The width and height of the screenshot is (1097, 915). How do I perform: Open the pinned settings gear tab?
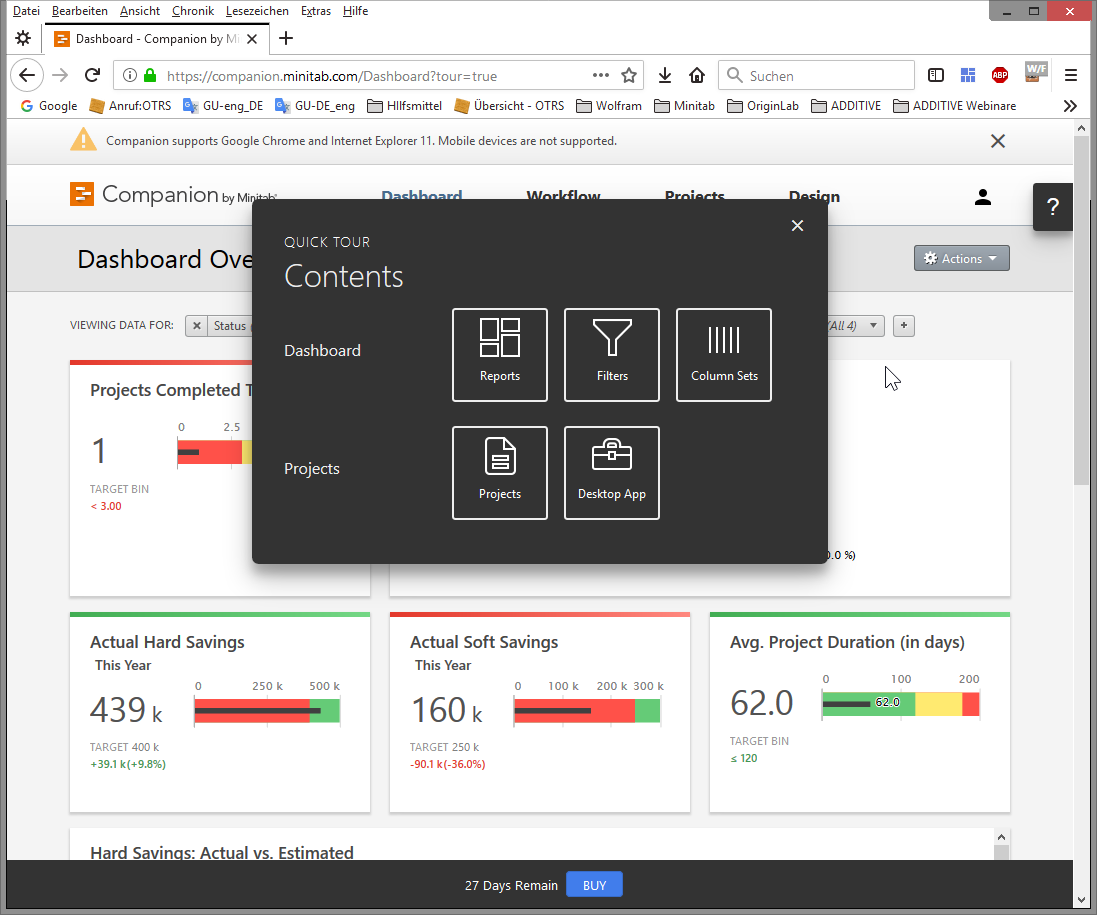(23, 38)
